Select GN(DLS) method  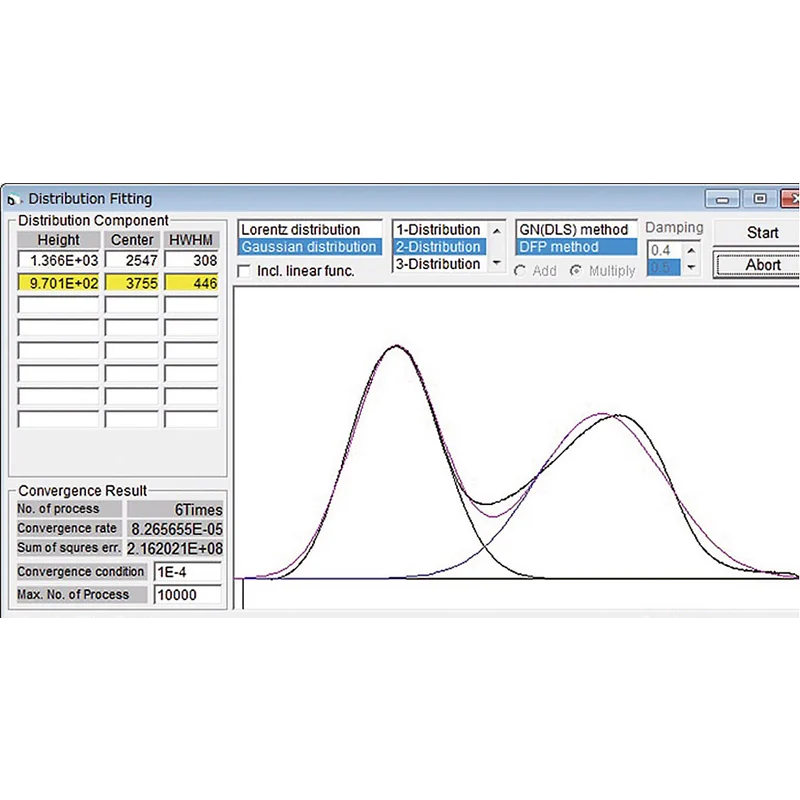coord(576,230)
